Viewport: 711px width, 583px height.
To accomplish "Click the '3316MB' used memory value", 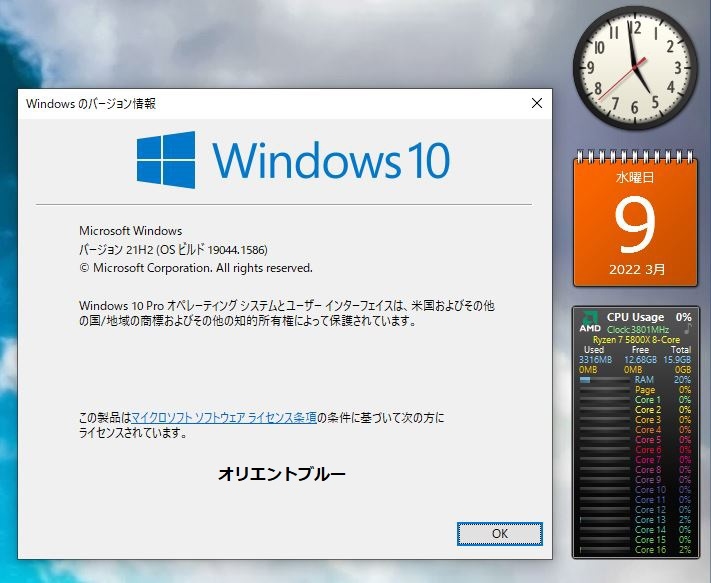I will [595, 360].
